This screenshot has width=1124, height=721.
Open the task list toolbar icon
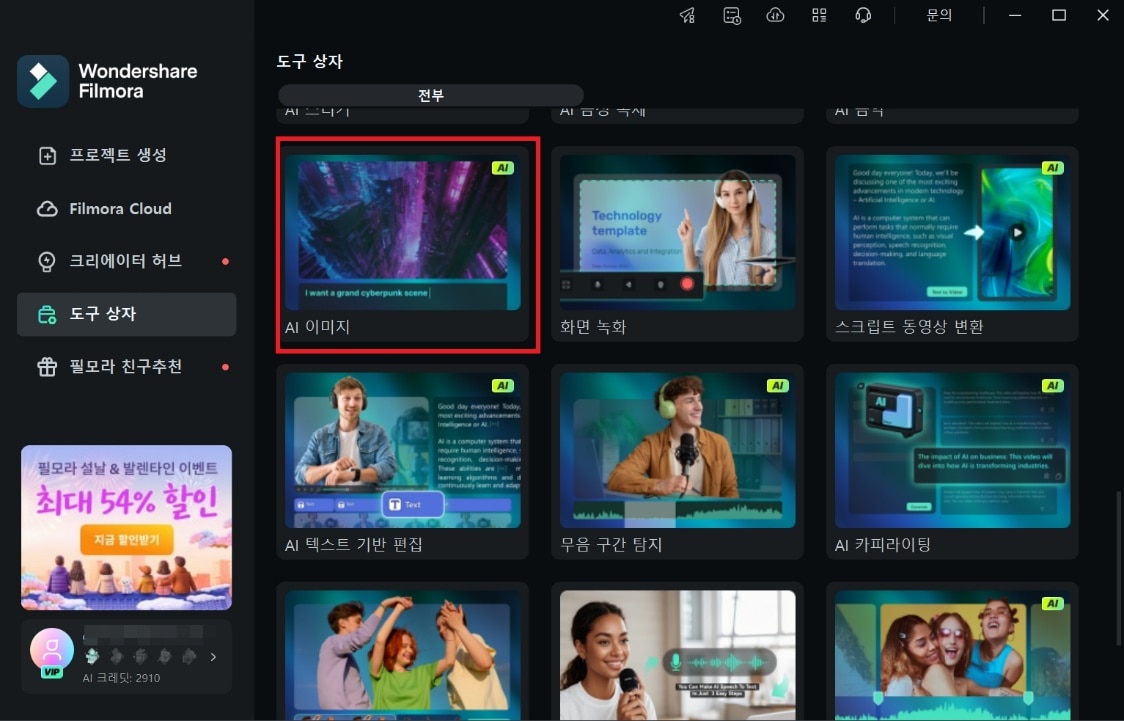(731, 15)
